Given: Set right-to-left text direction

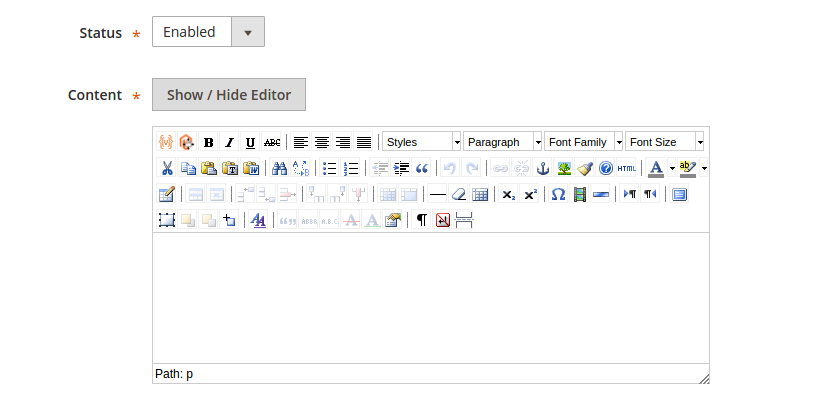Looking at the screenshot, I should [x=651, y=194].
